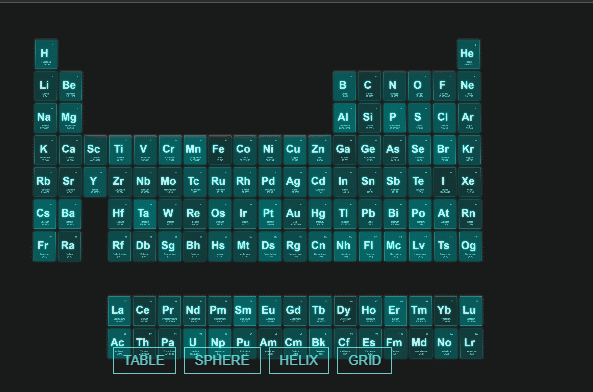The image size is (593, 392).
Task: Click the Gold (Au) element tile
Action: tap(294, 214)
